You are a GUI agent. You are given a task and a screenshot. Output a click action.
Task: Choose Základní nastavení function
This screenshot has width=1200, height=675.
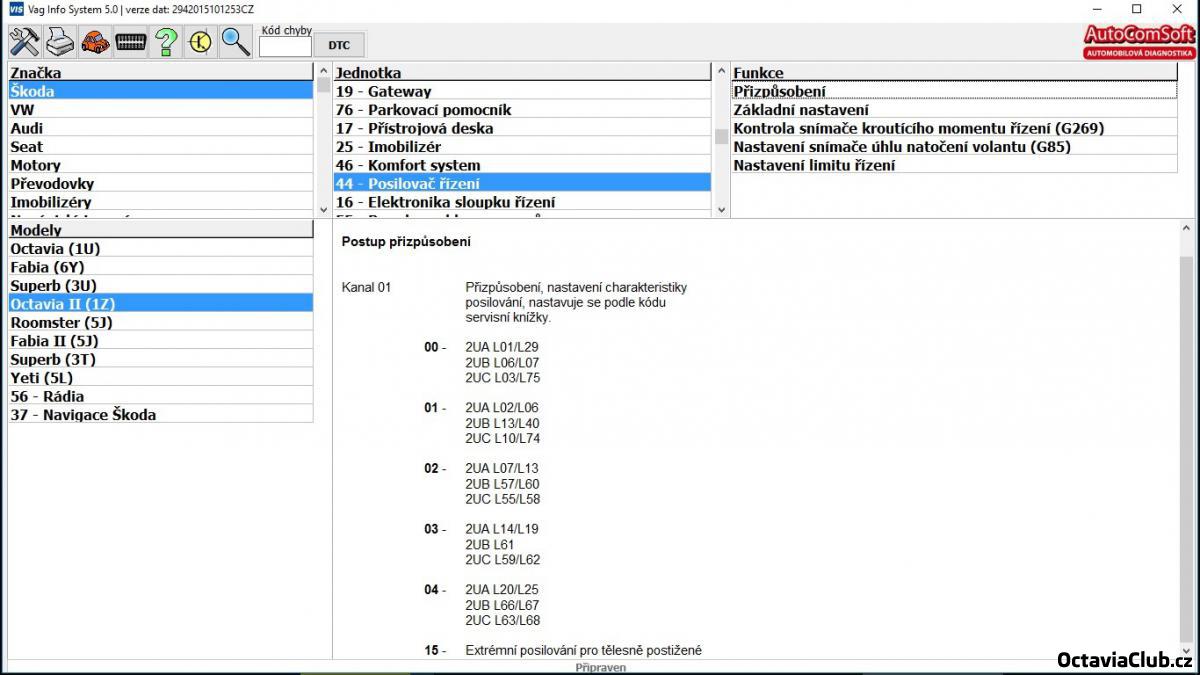[x=801, y=110]
